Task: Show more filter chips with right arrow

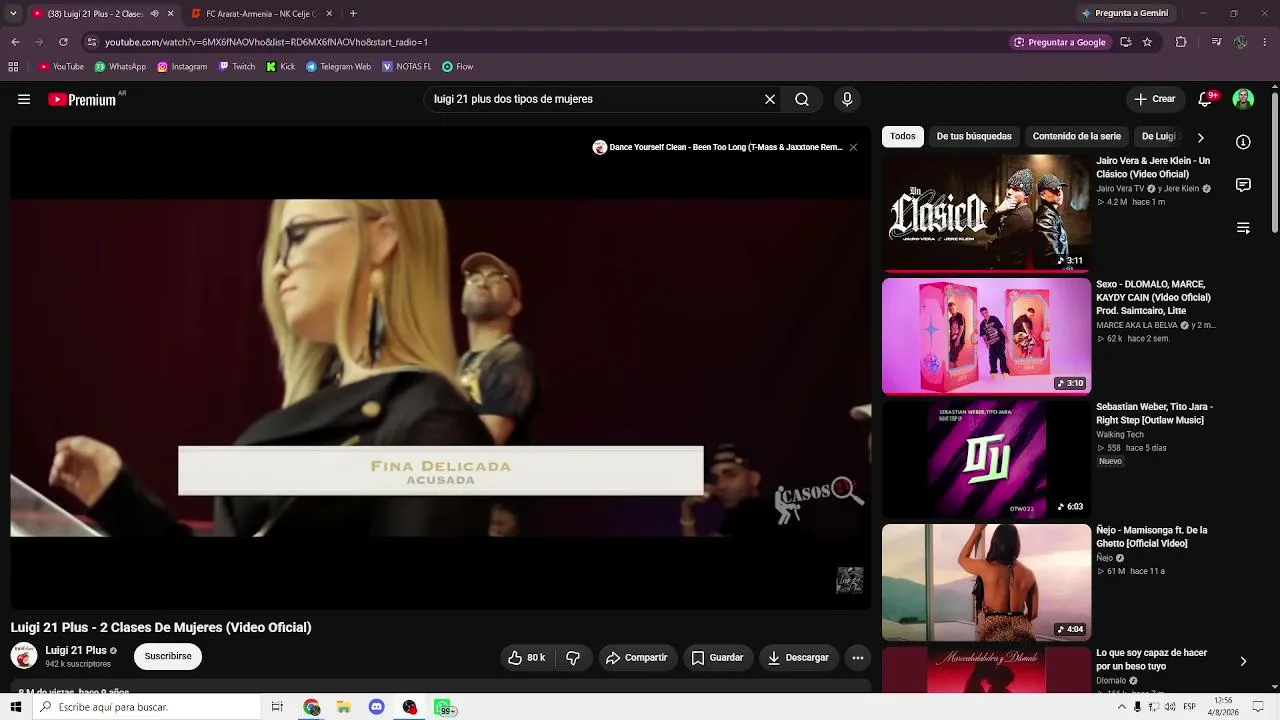Action: pos(1200,137)
